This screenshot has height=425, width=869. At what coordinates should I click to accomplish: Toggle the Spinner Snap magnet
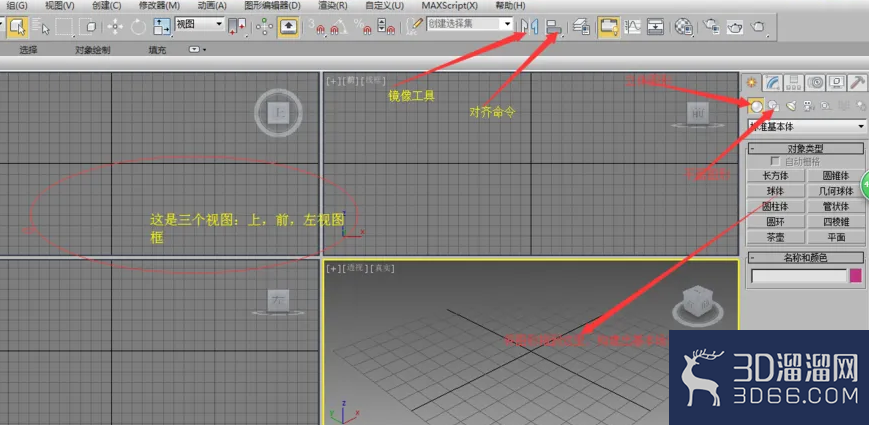[x=386, y=26]
